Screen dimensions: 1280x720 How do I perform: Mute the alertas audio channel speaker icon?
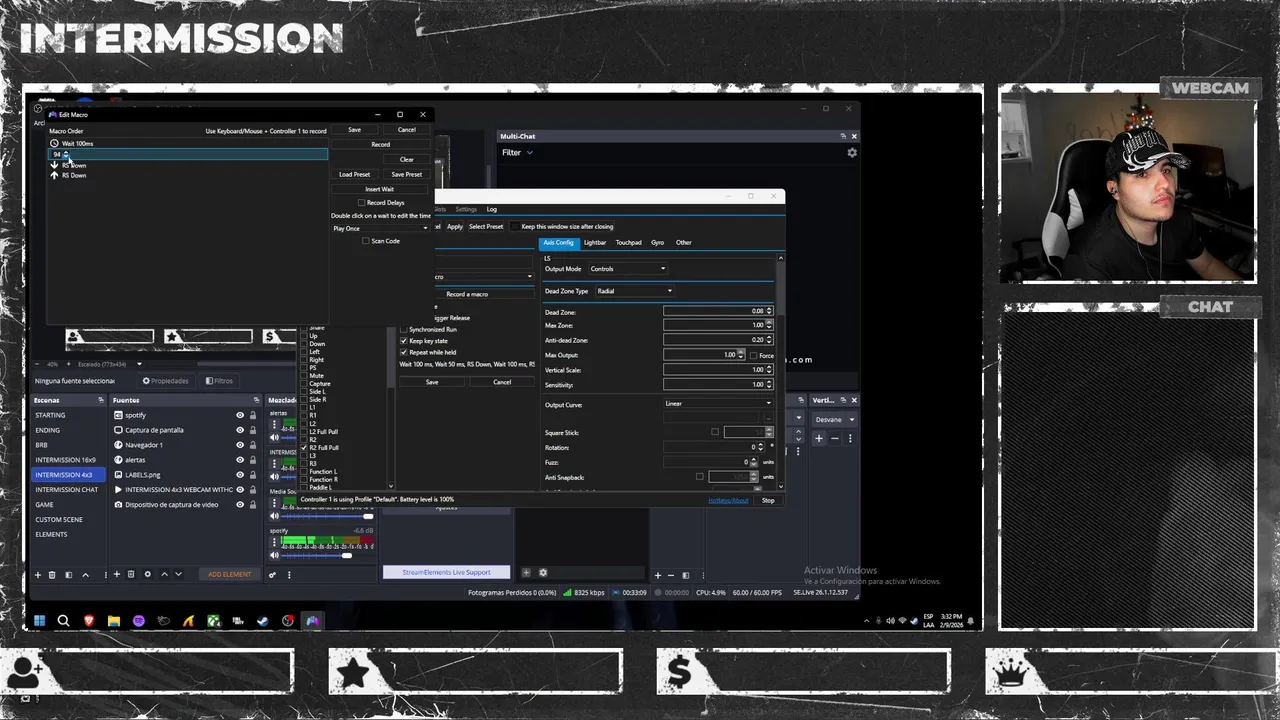click(275, 437)
